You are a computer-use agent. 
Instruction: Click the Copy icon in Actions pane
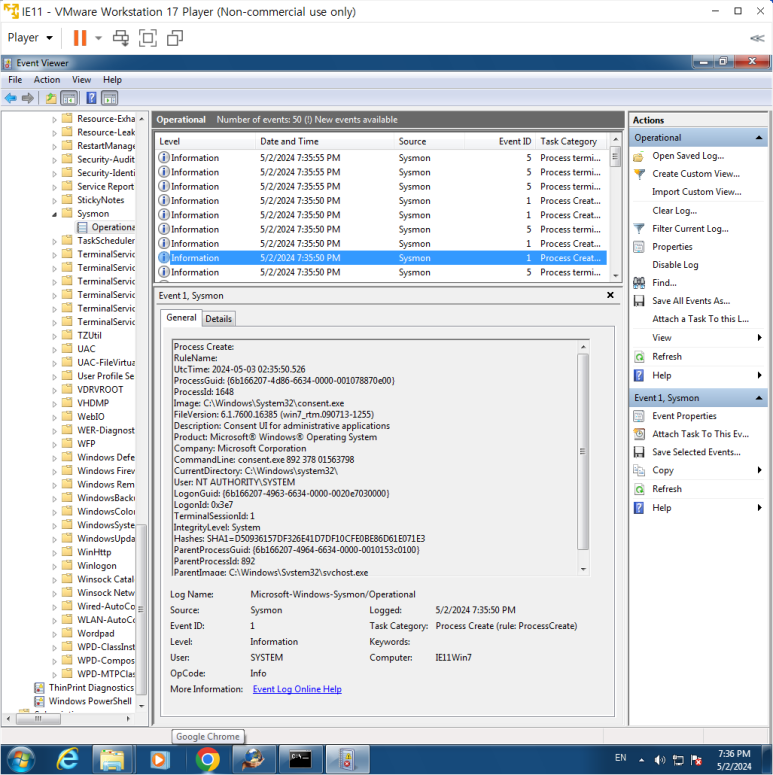[639, 470]
